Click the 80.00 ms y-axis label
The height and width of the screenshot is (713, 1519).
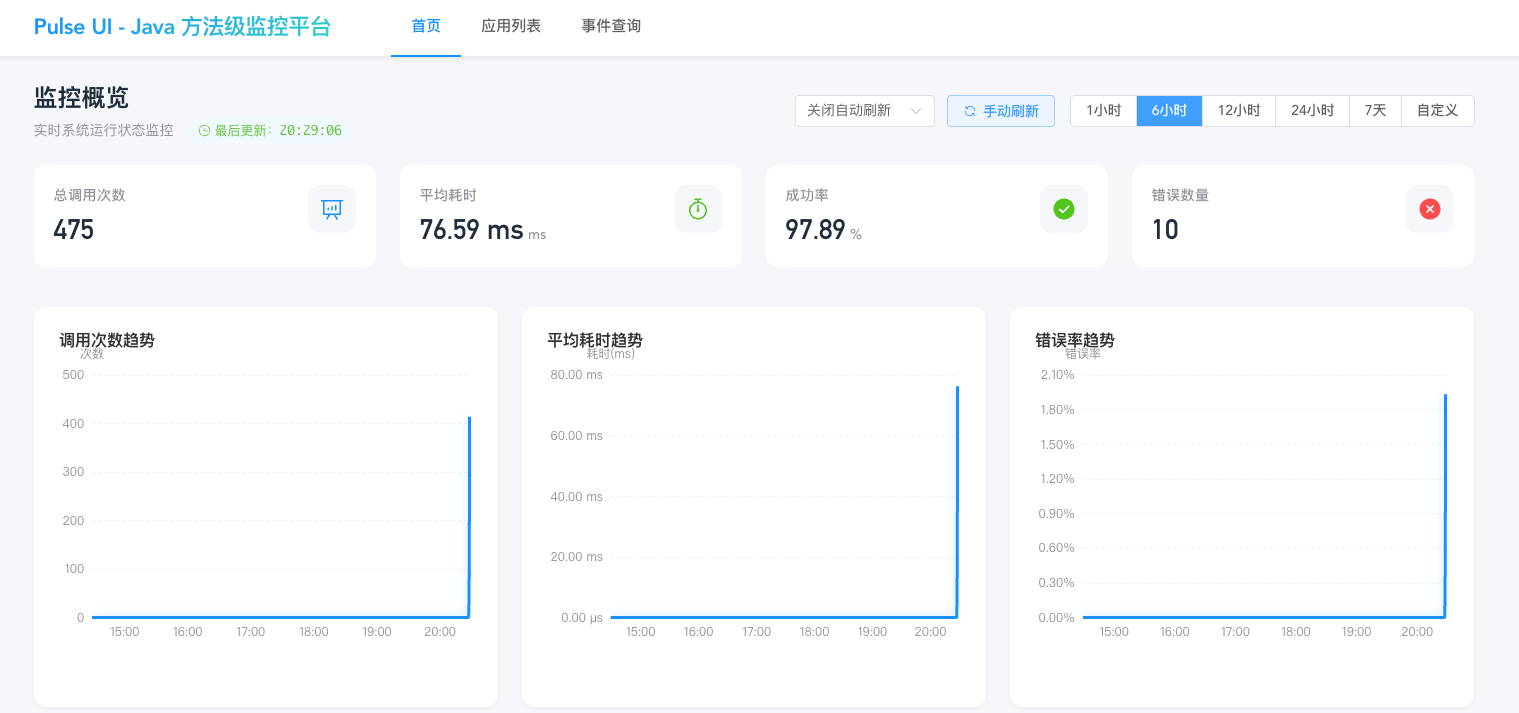576,375
